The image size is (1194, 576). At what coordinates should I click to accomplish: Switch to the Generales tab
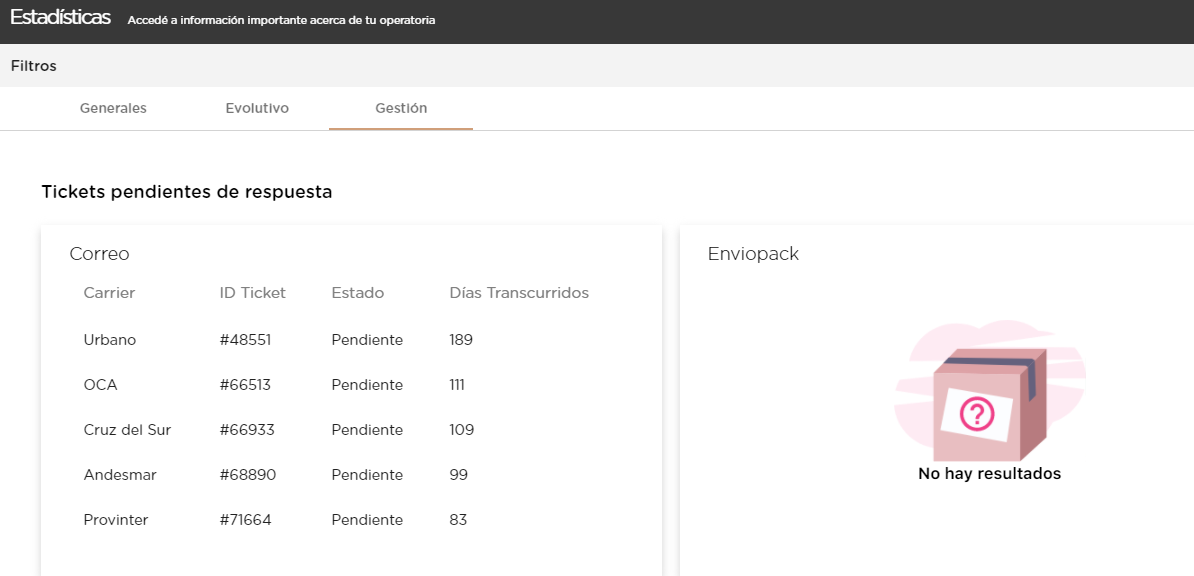(113, 108)
